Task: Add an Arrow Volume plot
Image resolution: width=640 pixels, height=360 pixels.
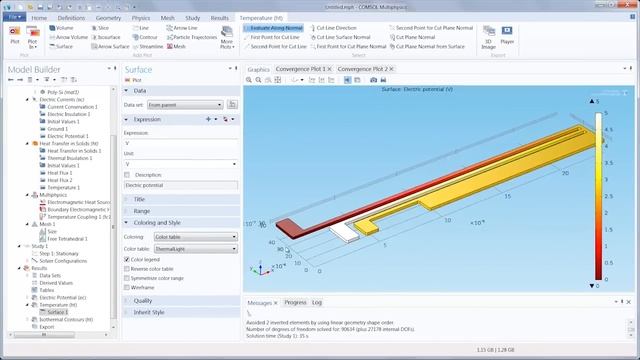Action: (x=68, y=37)
